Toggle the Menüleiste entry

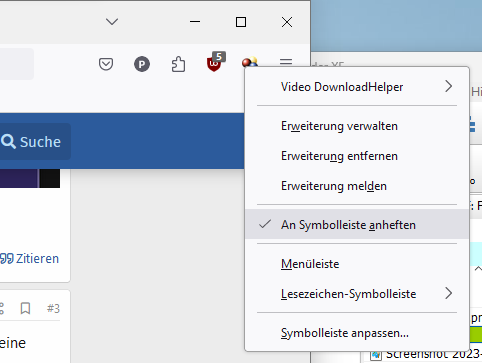click(x=357, y=264)
